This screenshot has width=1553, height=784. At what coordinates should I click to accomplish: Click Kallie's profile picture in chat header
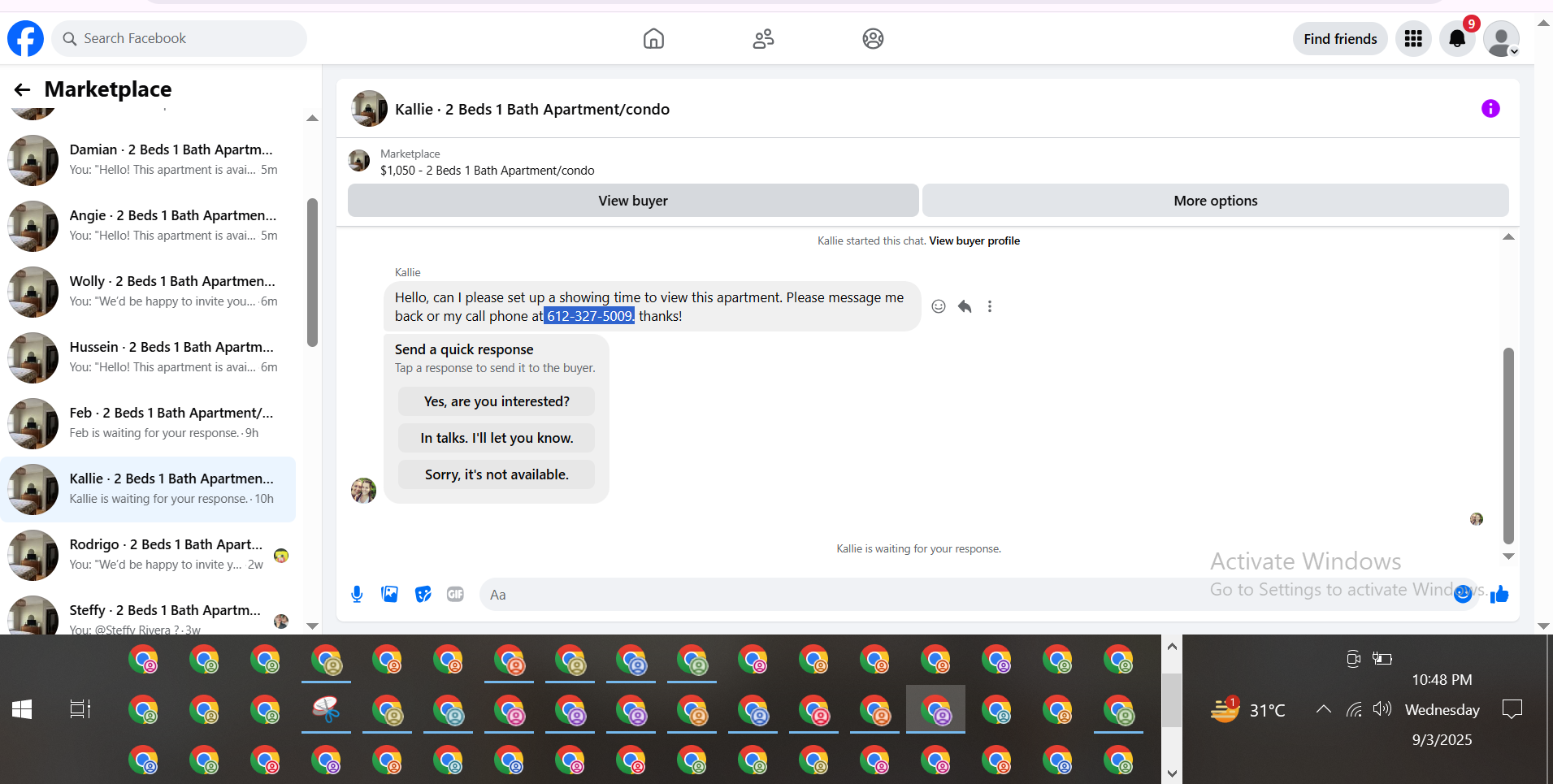(369, 109)
